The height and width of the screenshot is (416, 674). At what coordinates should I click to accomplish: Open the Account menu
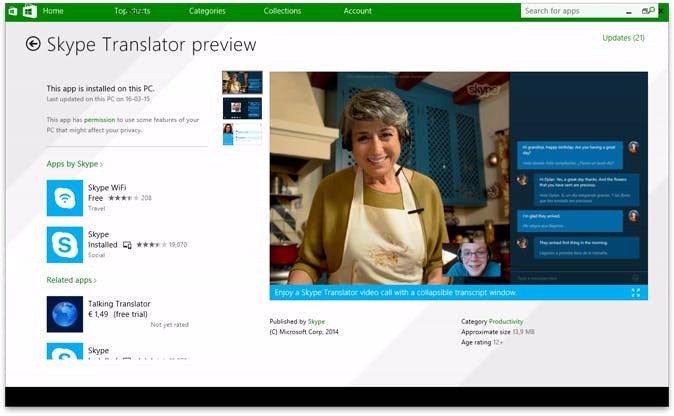tap(358, 11)
